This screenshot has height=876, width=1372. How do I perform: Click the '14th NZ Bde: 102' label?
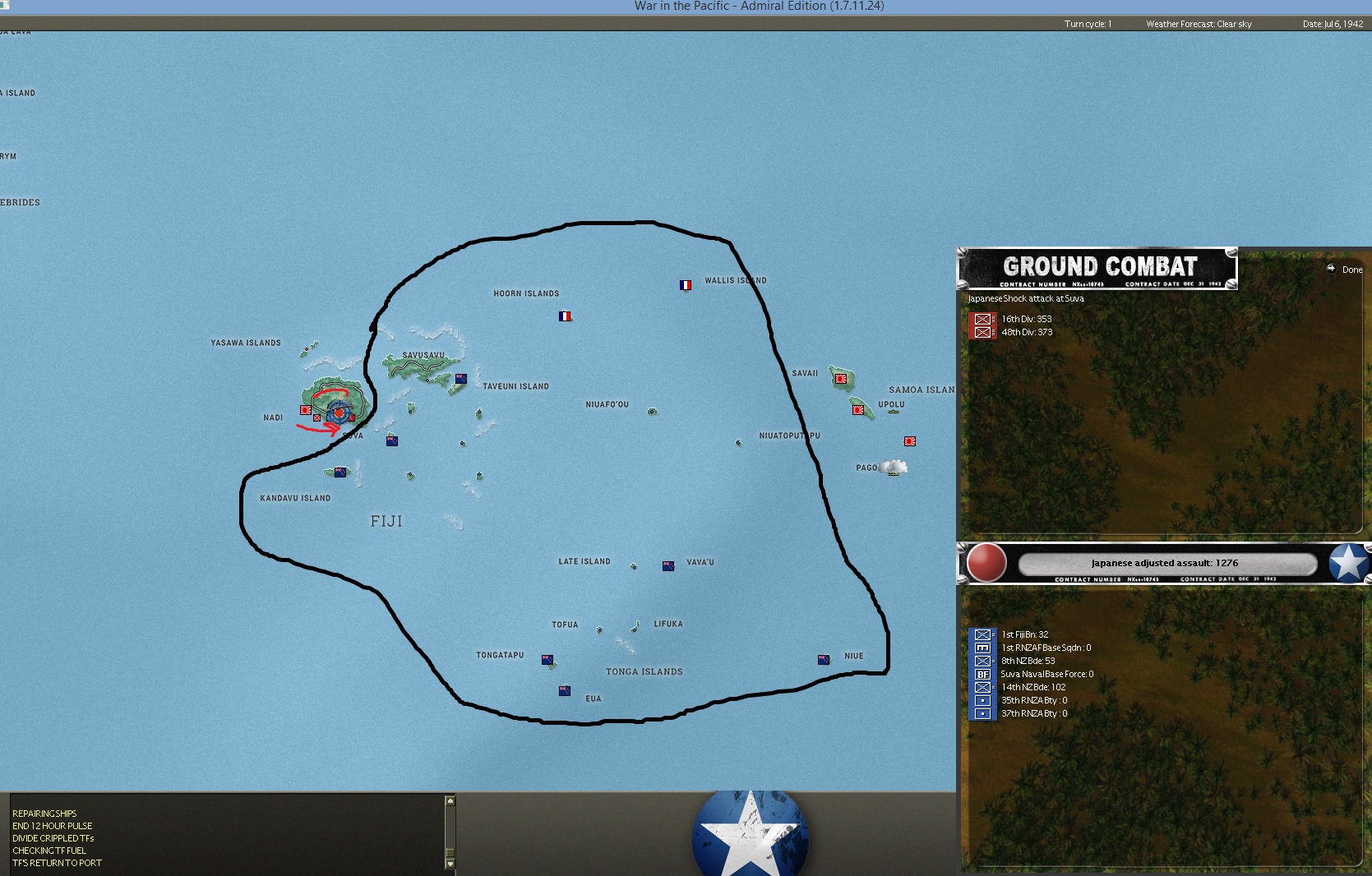1033,687
